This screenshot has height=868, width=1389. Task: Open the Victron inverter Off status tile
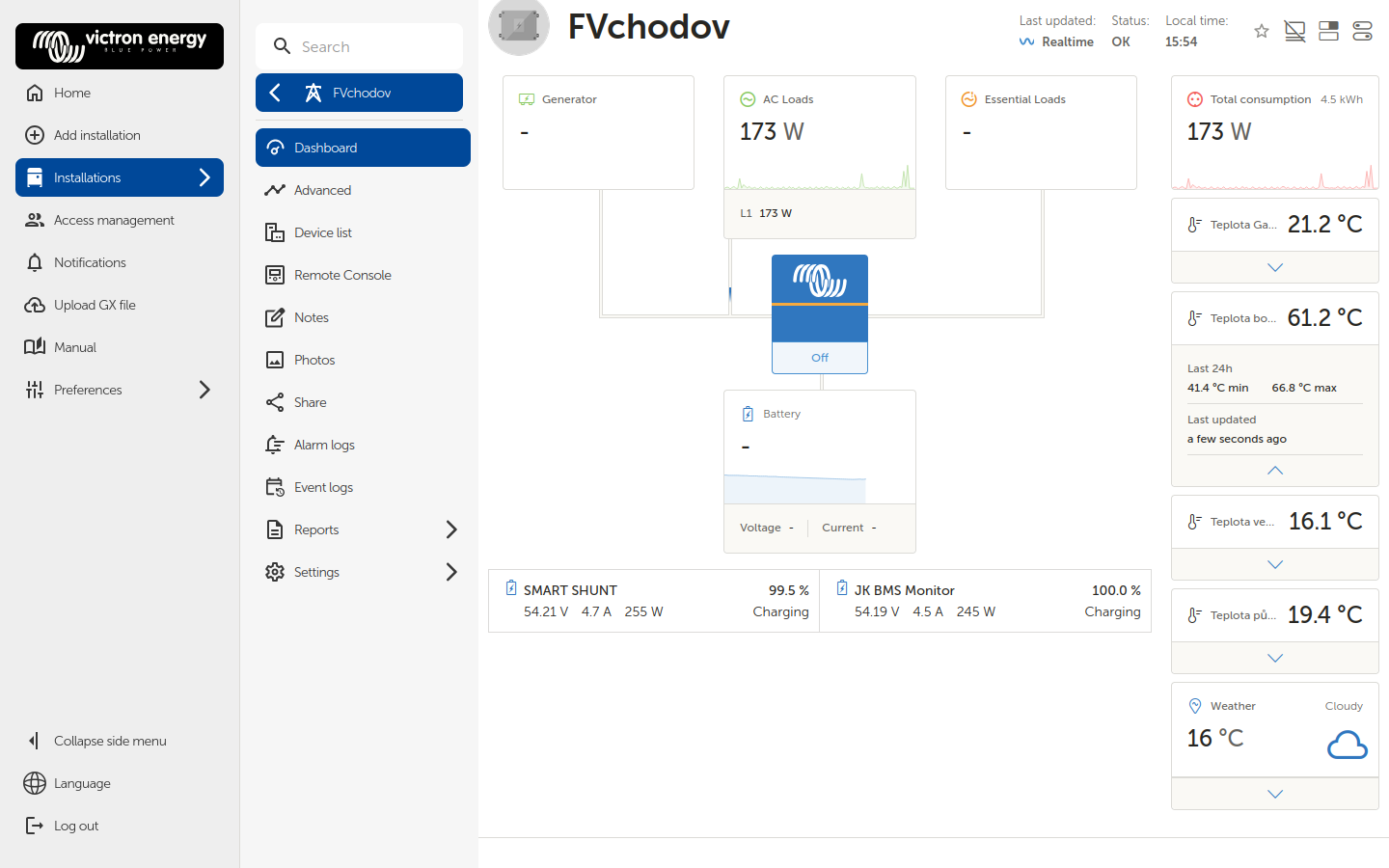[820, 313]
